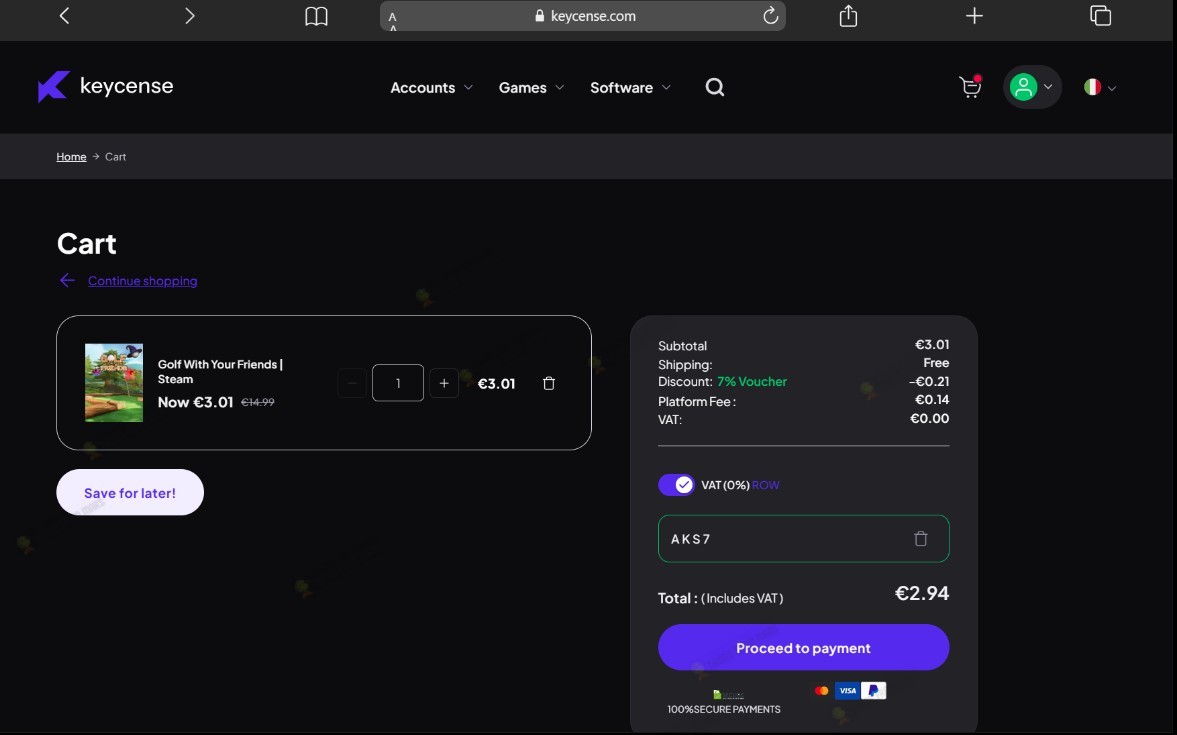Click the 100%SECURE PAYMENTS text
Viewport: 1177px width, 735px height.
(x=724, y=709)
